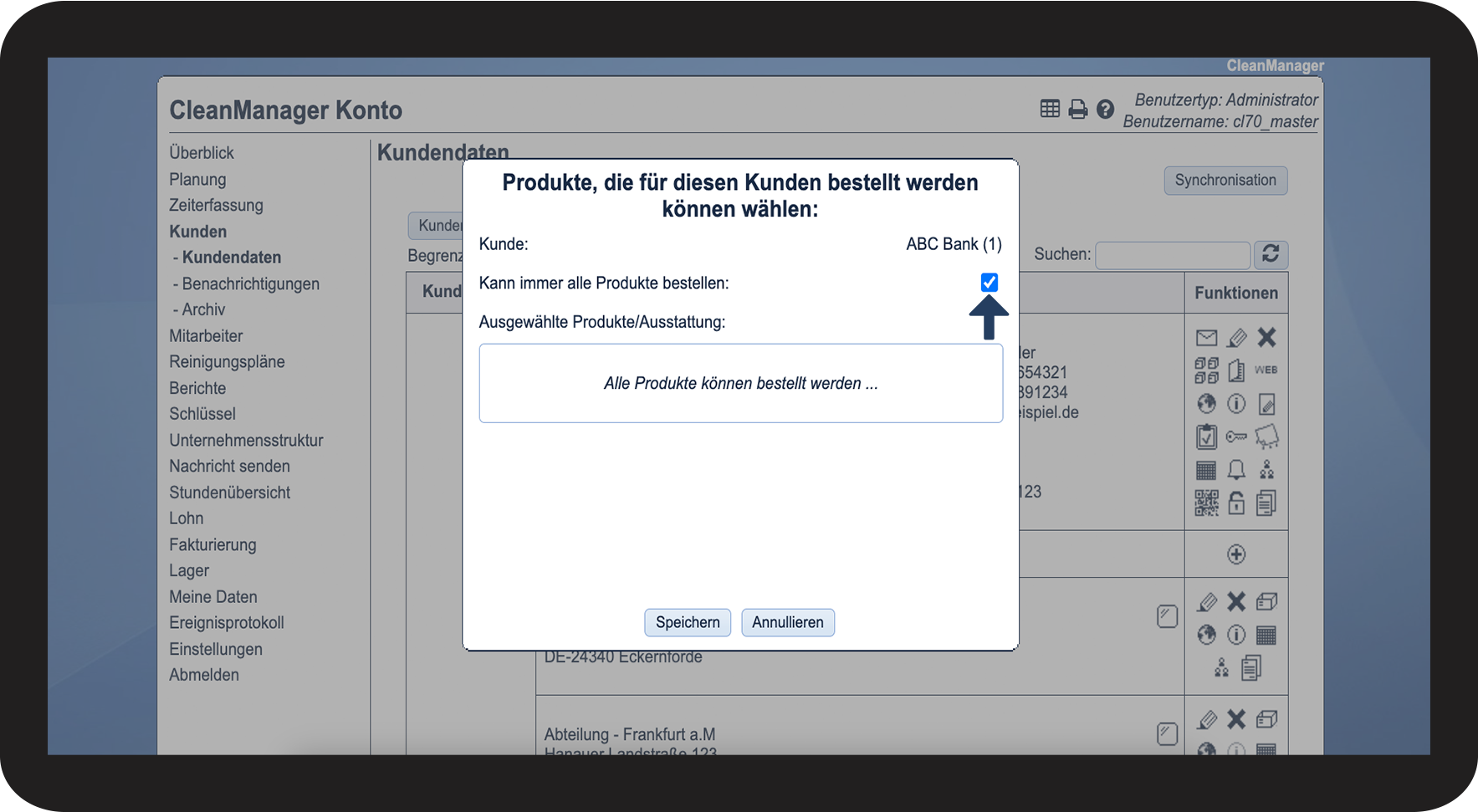This screenshot has height=812, width=1478.
Task: Click the Annullieren button
Action: 788,622
